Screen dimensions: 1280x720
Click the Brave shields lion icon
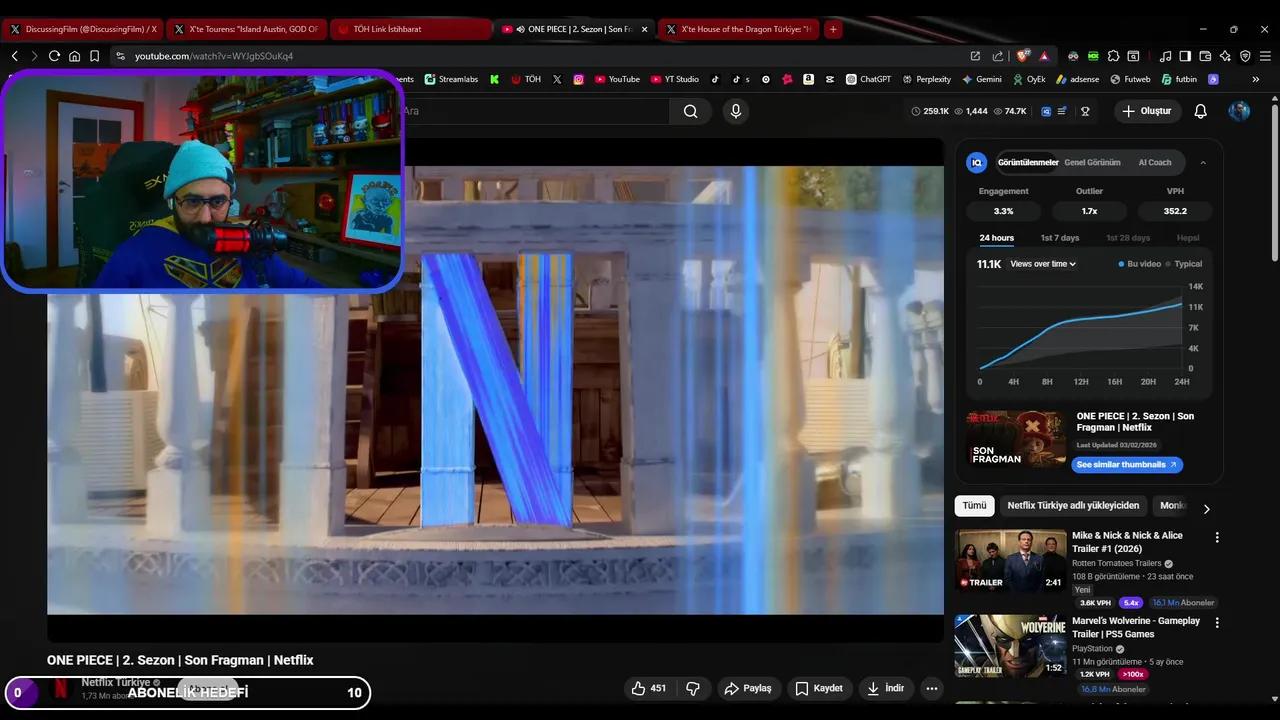[x=1023, y=56]
